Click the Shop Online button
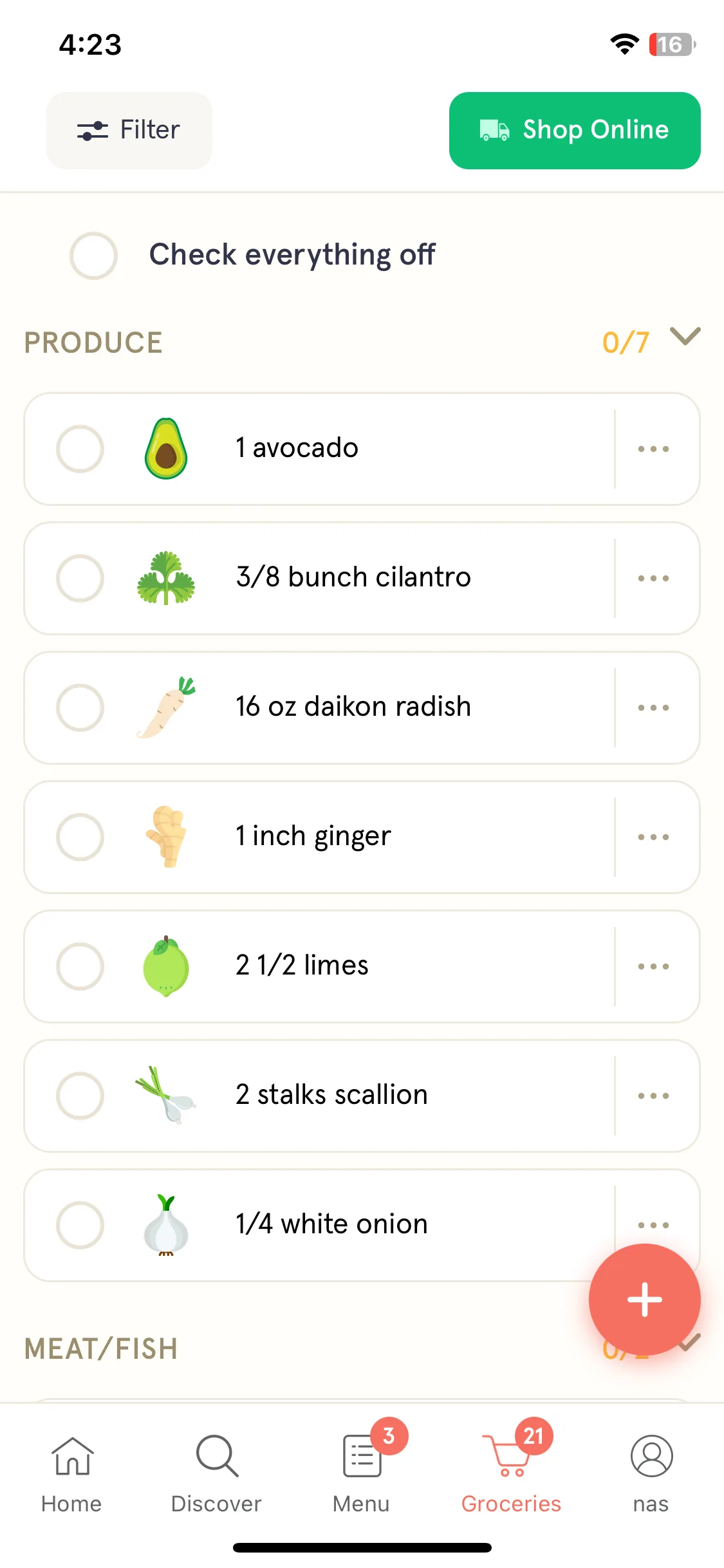 pos(575,131)
